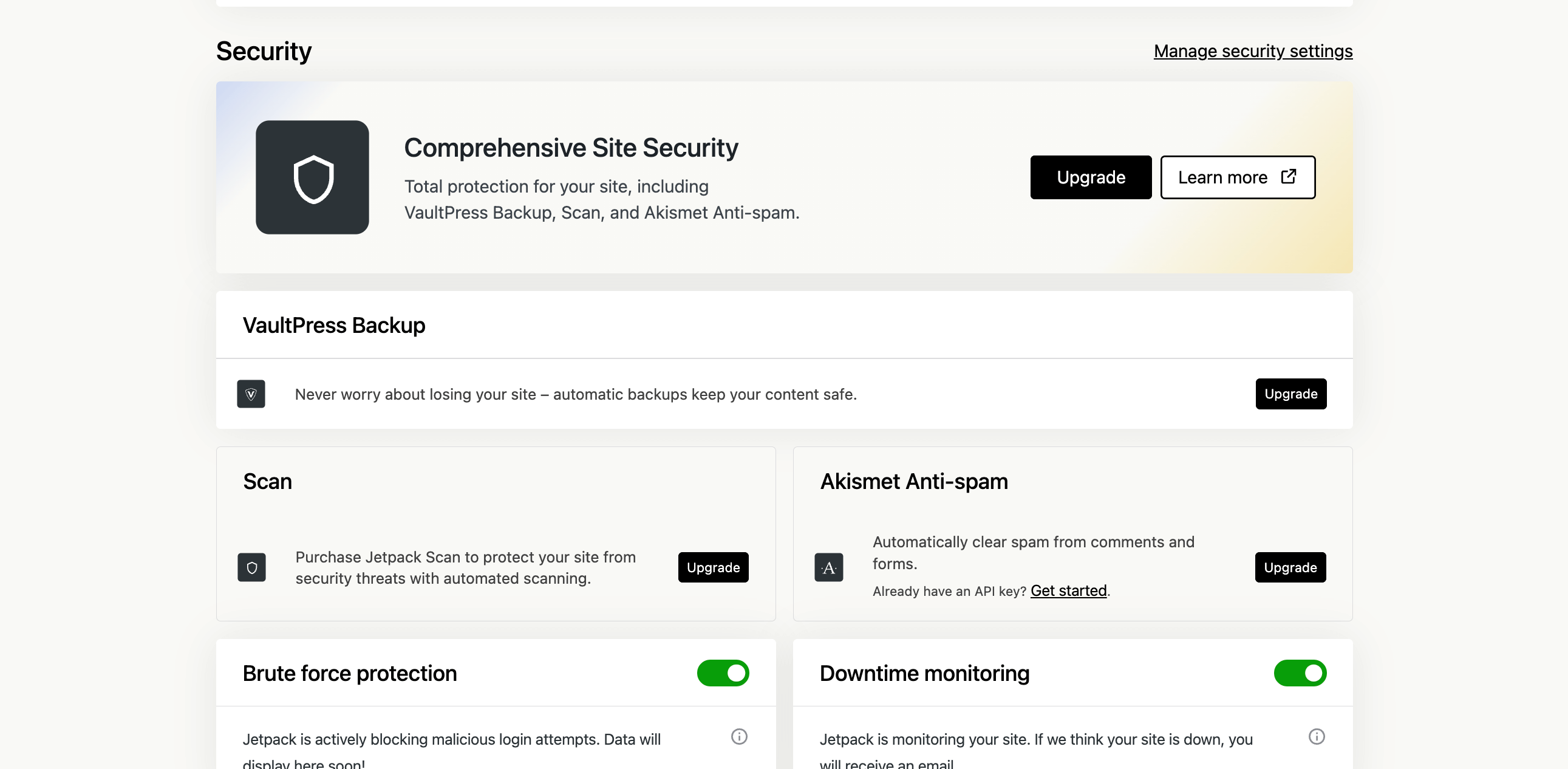Click Upgrade in Comprehensive Site Security banner
1568x769 pixels.
click(x=1090, y=177)
